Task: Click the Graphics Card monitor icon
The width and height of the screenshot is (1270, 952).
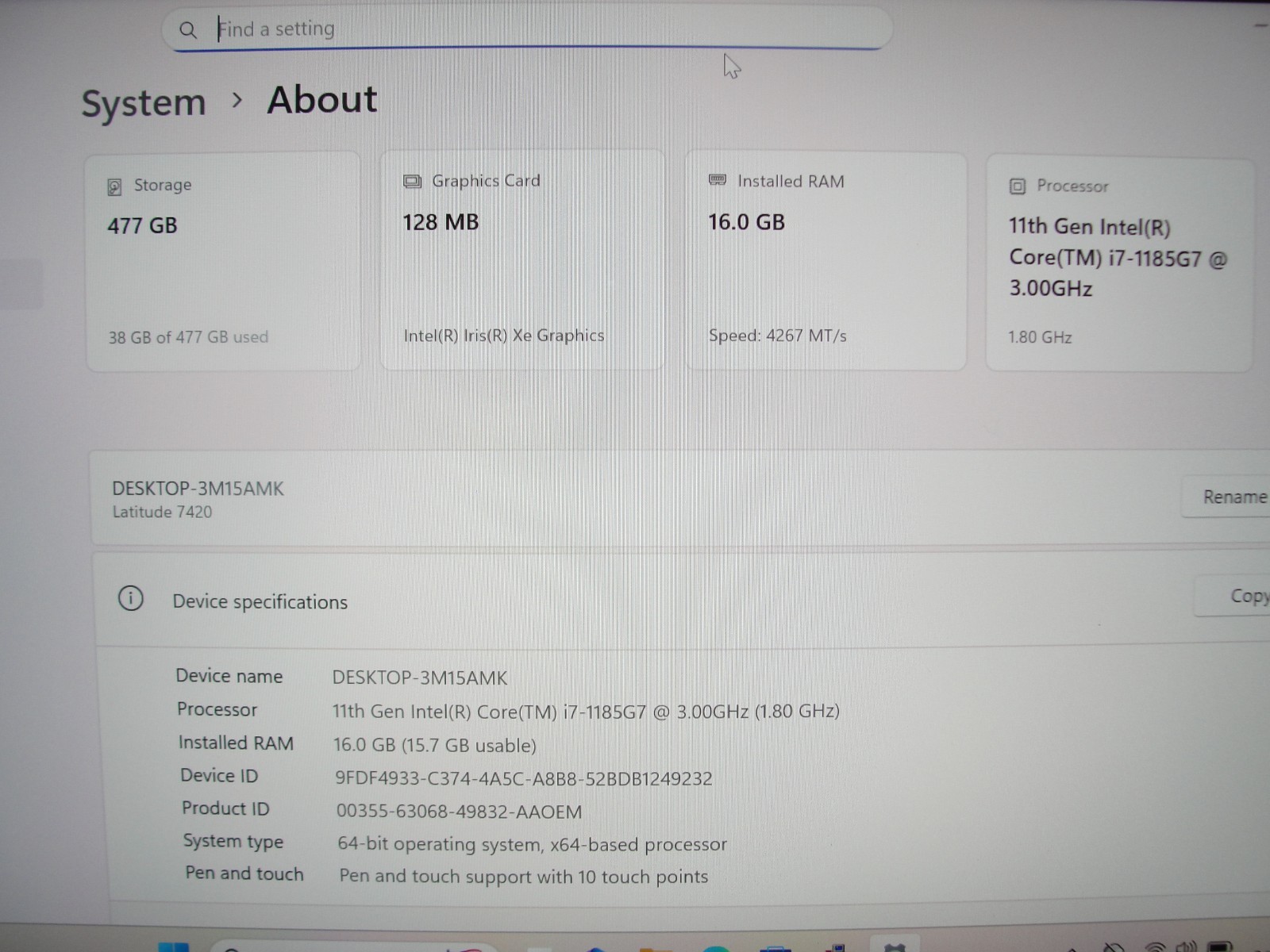Action: tap(412, 182)
